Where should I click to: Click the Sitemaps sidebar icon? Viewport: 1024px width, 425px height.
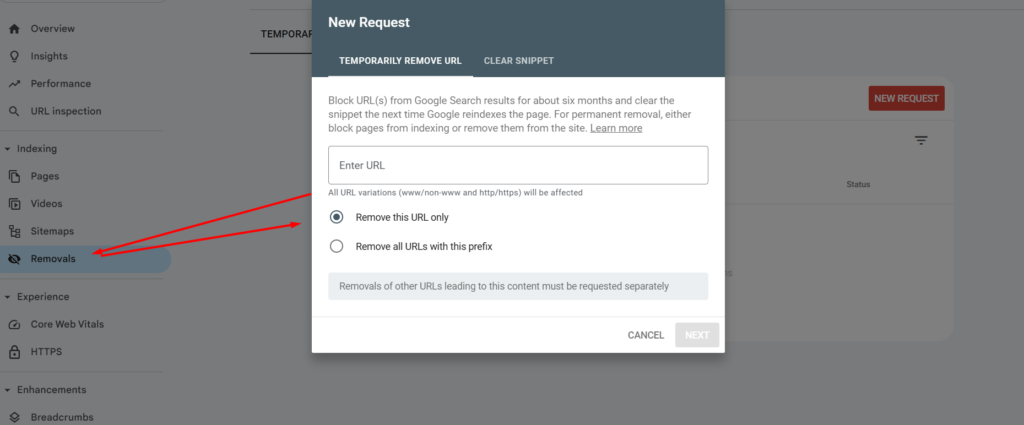pos(14,231)
